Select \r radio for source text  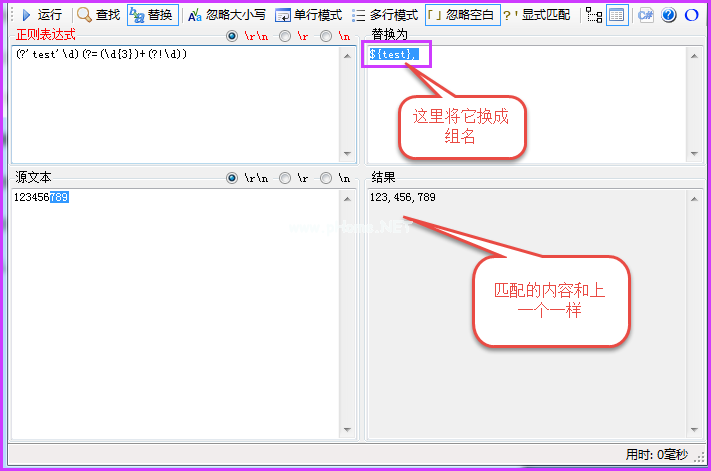(285, 178)
